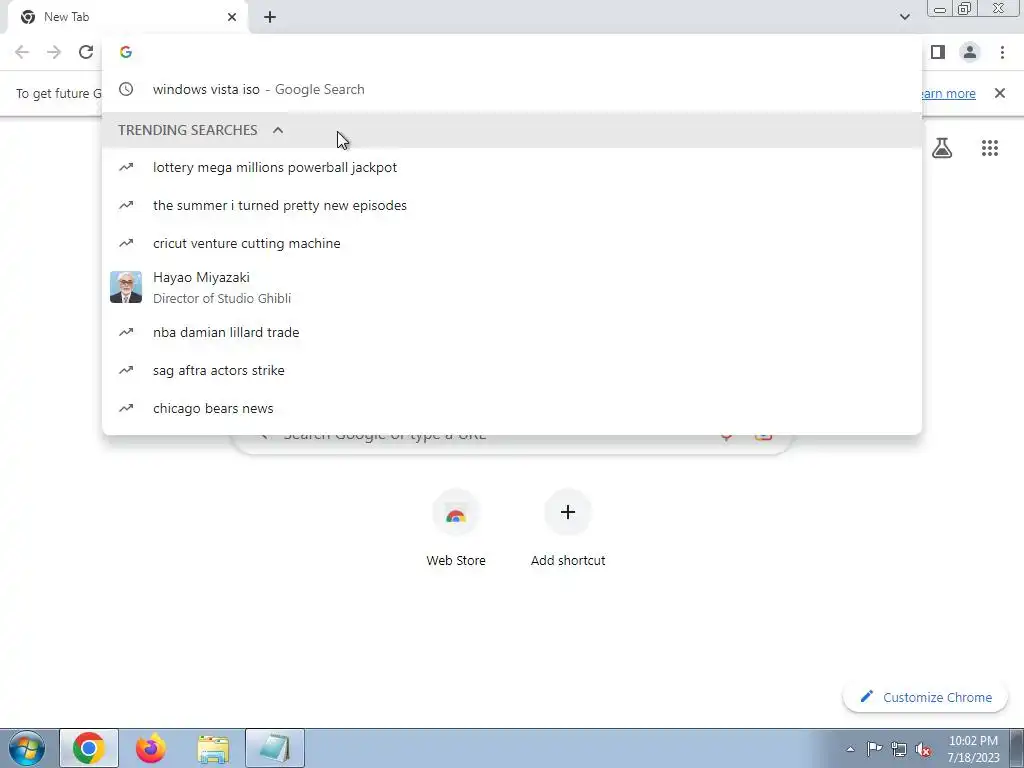Switch to the New Tab tab
This screenshot has height=768, width=1024.
pyautogui.click(x=127, y=18)
